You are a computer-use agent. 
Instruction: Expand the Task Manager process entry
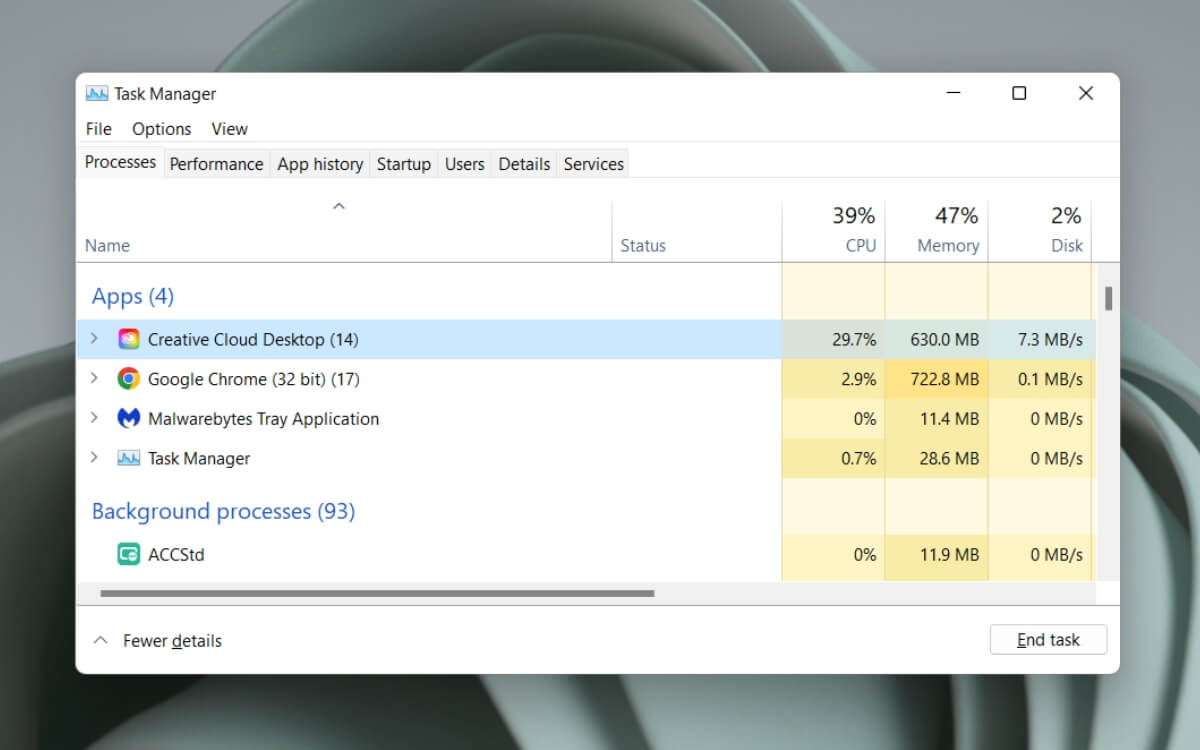(x=94, y=457)
